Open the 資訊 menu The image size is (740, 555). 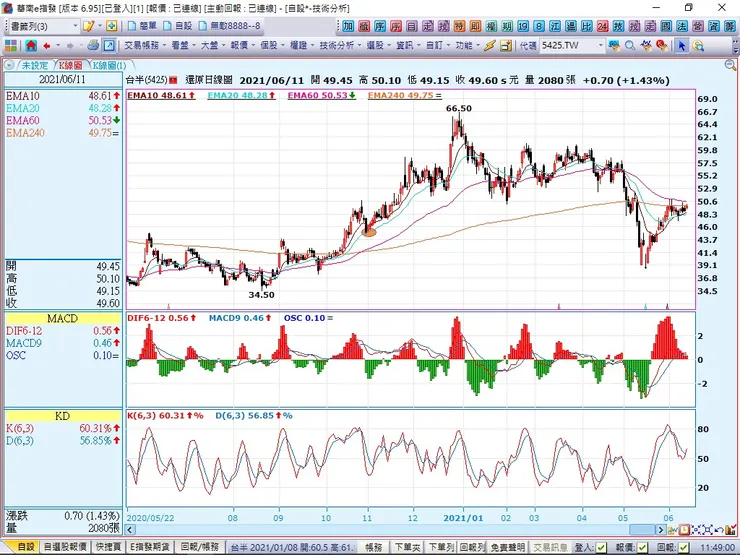tap(408, 46)
